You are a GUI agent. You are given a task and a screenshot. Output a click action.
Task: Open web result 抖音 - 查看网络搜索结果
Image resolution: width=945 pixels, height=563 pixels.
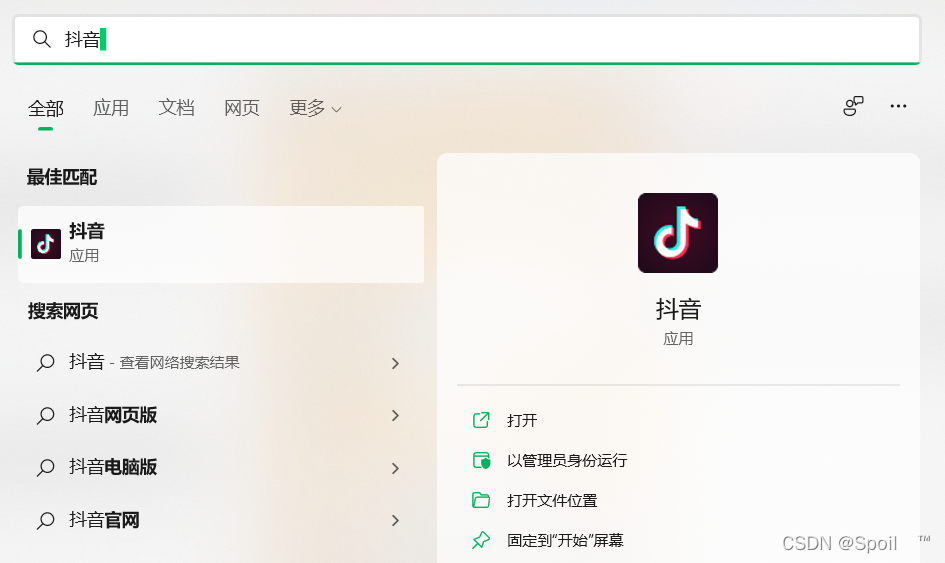[221, 362]
